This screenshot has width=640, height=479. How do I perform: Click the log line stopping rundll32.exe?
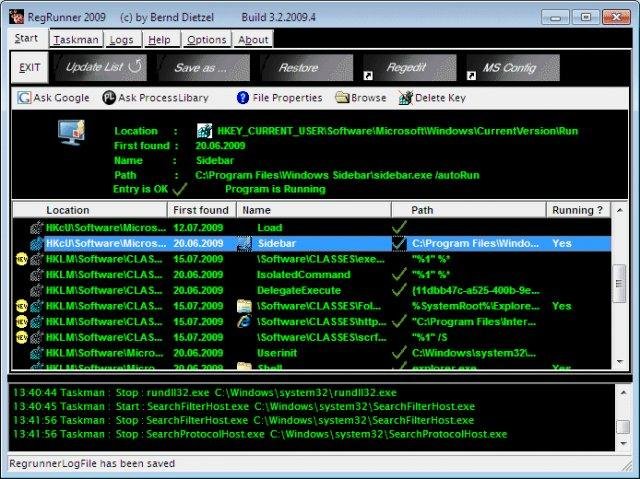(x=205, y=393)
